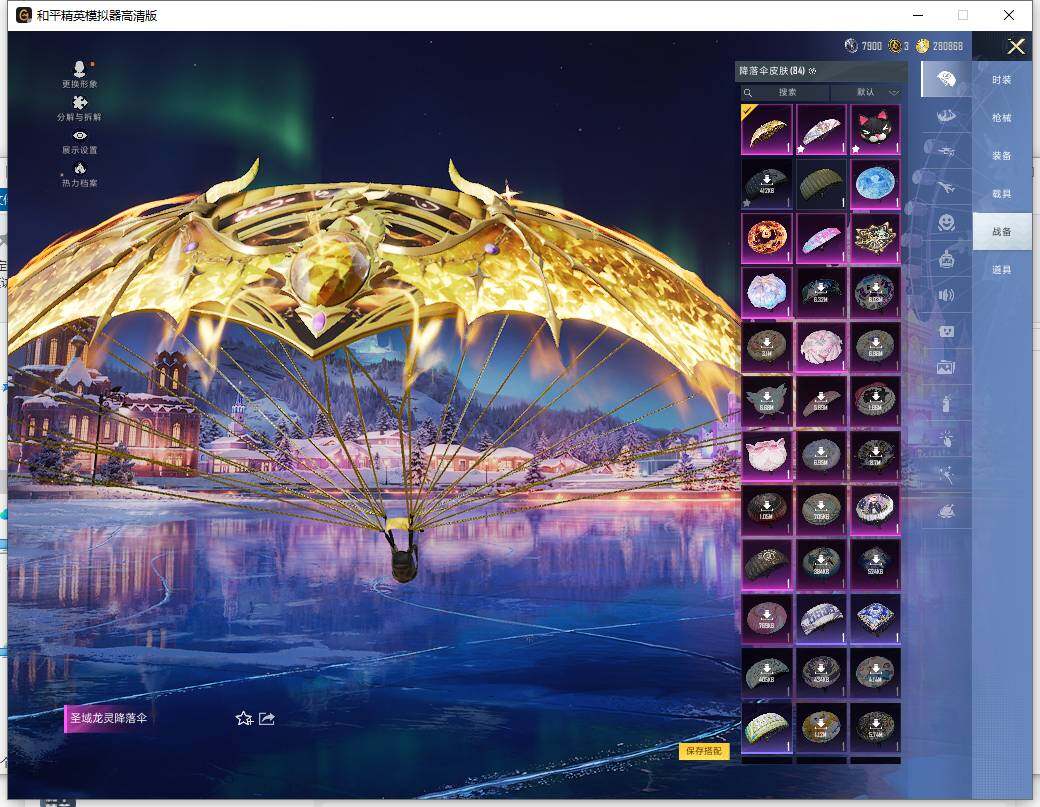This screenshot has height=807, width=1040.
Task: Close the inventory with the yellow X
Action: tap(1015, 46)
